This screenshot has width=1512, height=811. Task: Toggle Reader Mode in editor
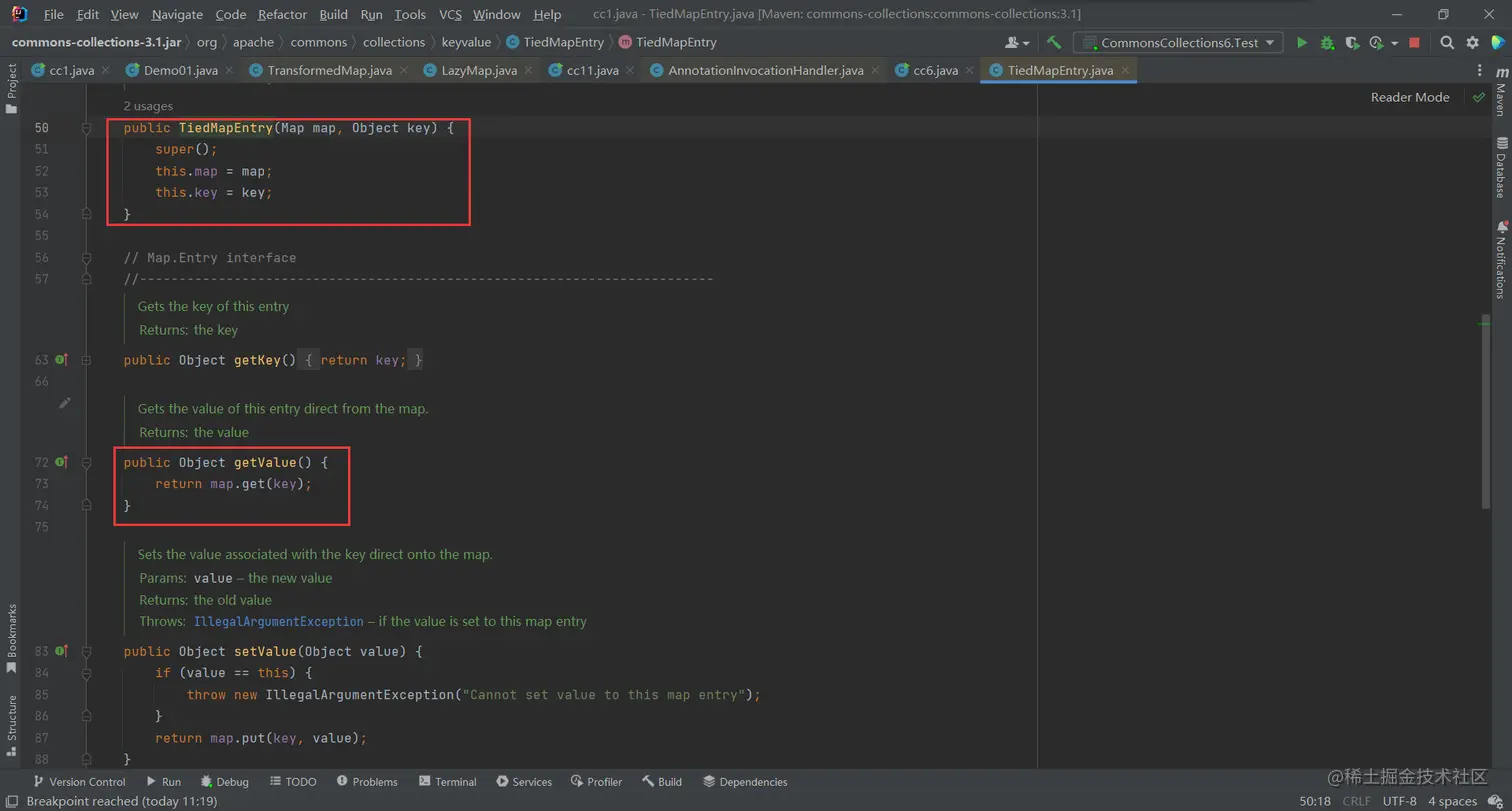(x=1410, y=97)
